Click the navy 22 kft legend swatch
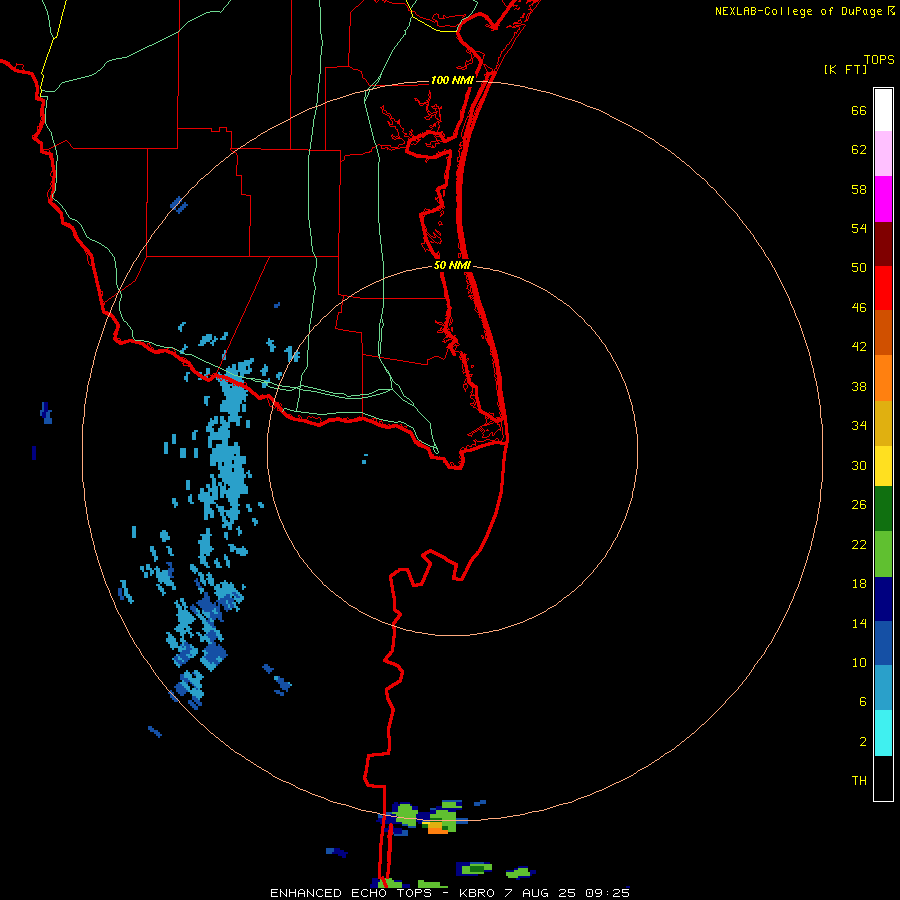900x900 pixels. tap(883, 599)
